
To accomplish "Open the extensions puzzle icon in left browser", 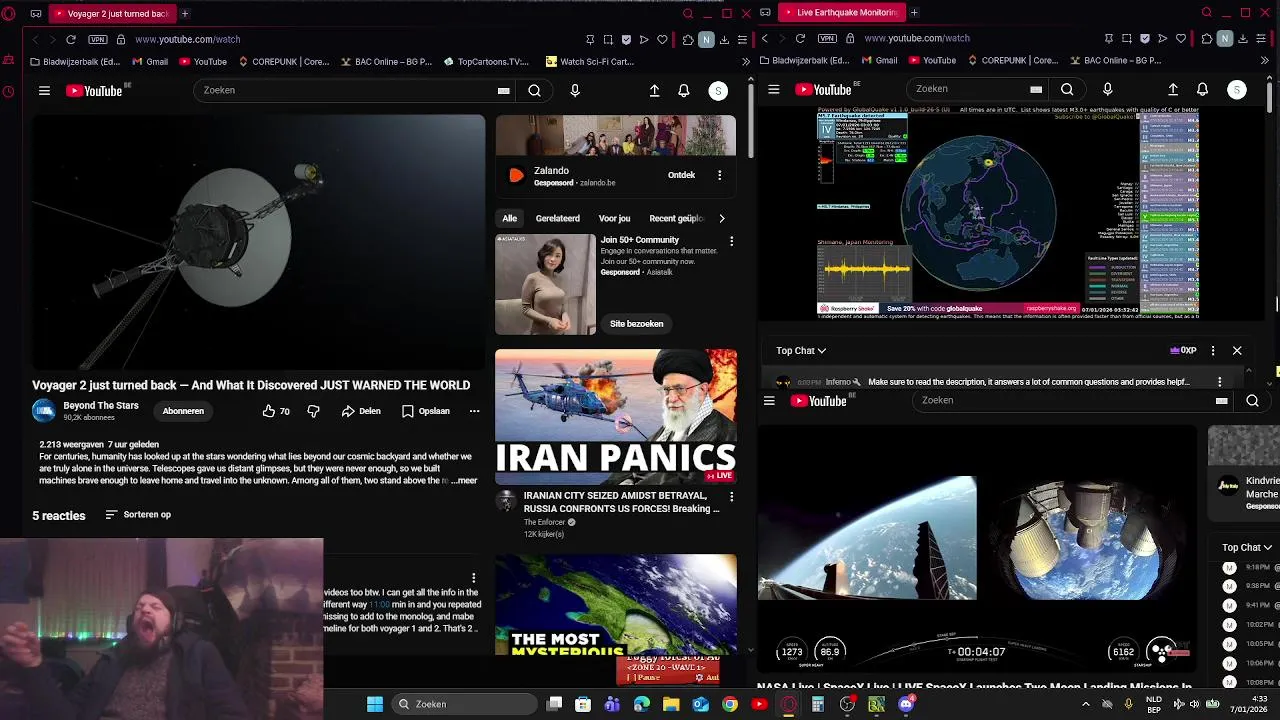I will [x=688, y=39].
